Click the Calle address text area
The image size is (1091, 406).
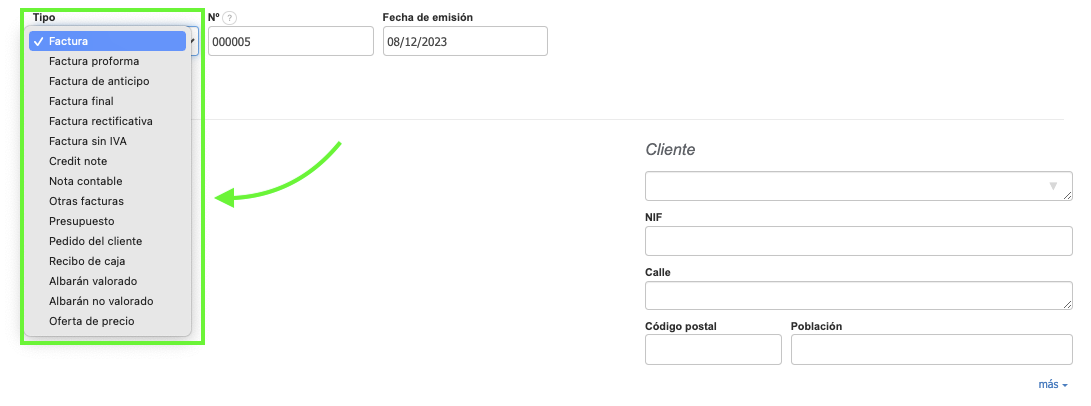858,296
